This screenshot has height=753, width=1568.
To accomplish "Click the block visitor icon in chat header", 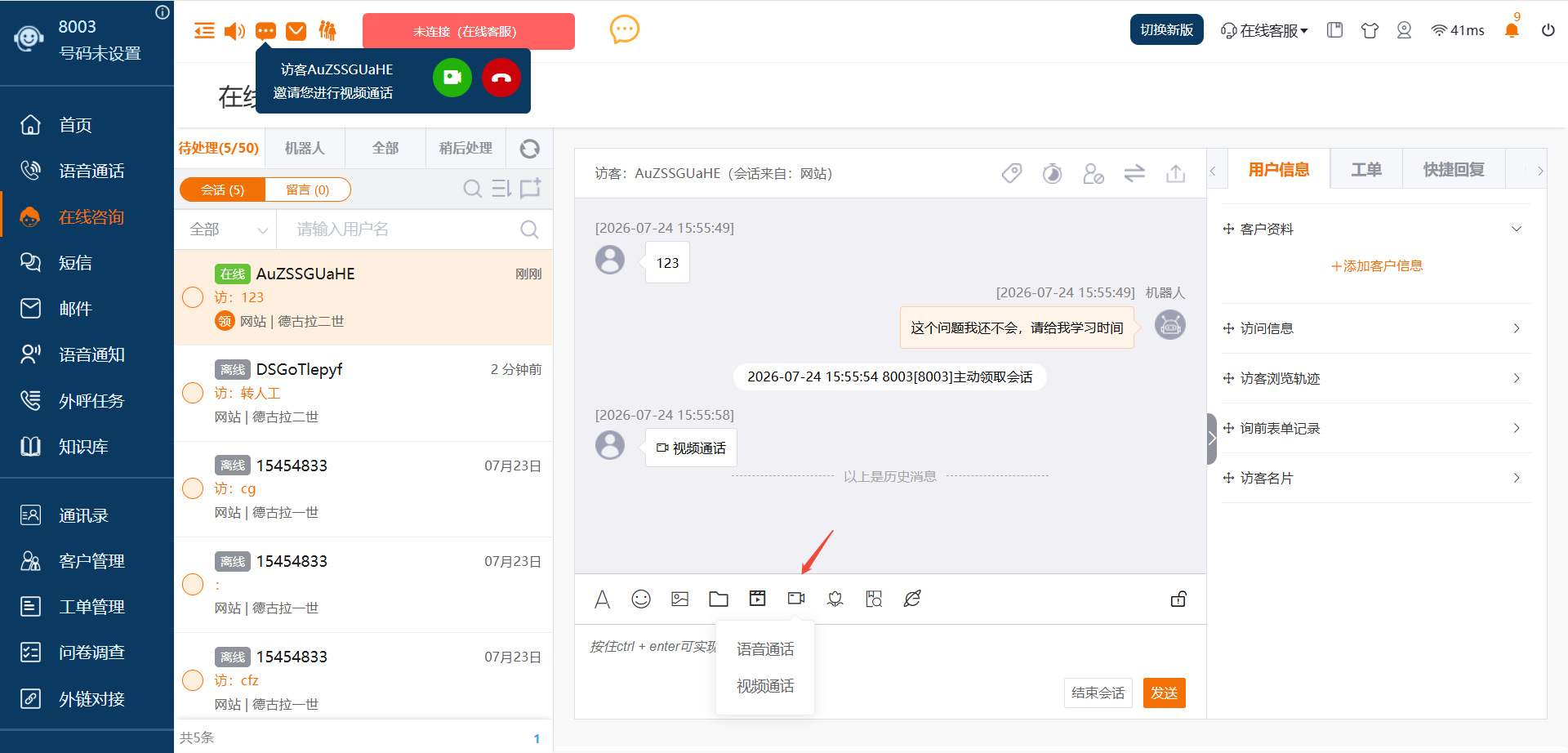I will [x=1094, y=173].
